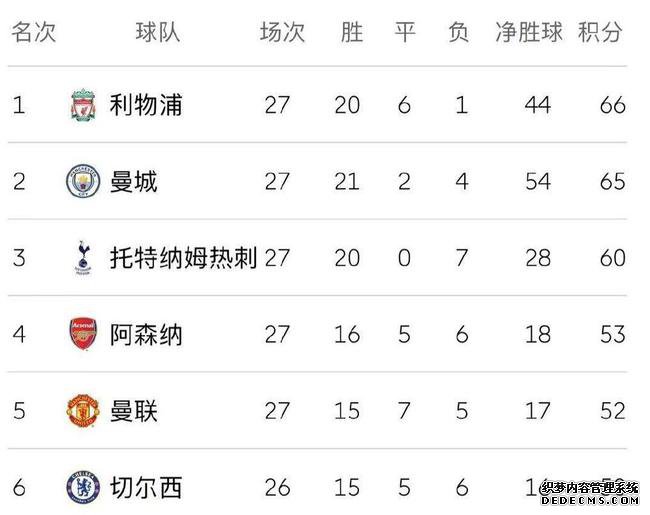This screenshot has height=515, width=650.
Task: Click the 名次 column header
Action: tap(33, 32)
